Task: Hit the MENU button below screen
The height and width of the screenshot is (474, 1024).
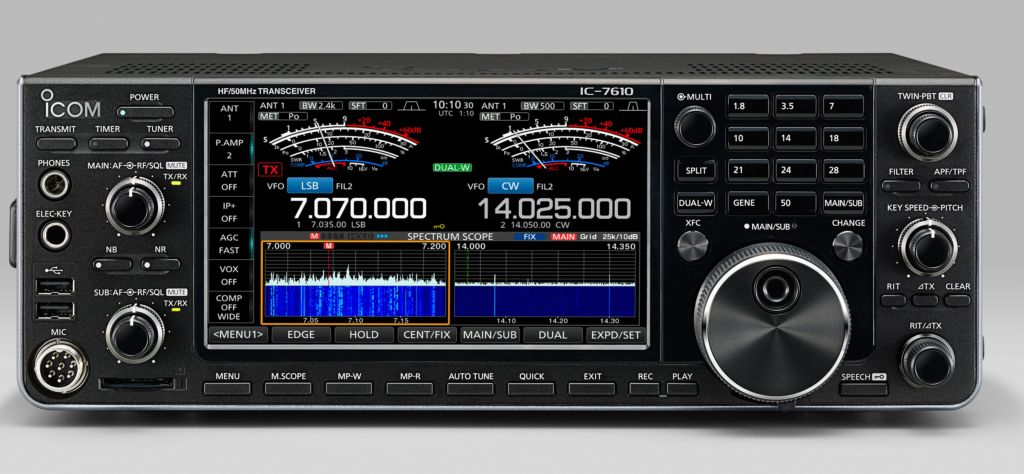Action: (227, 388)
